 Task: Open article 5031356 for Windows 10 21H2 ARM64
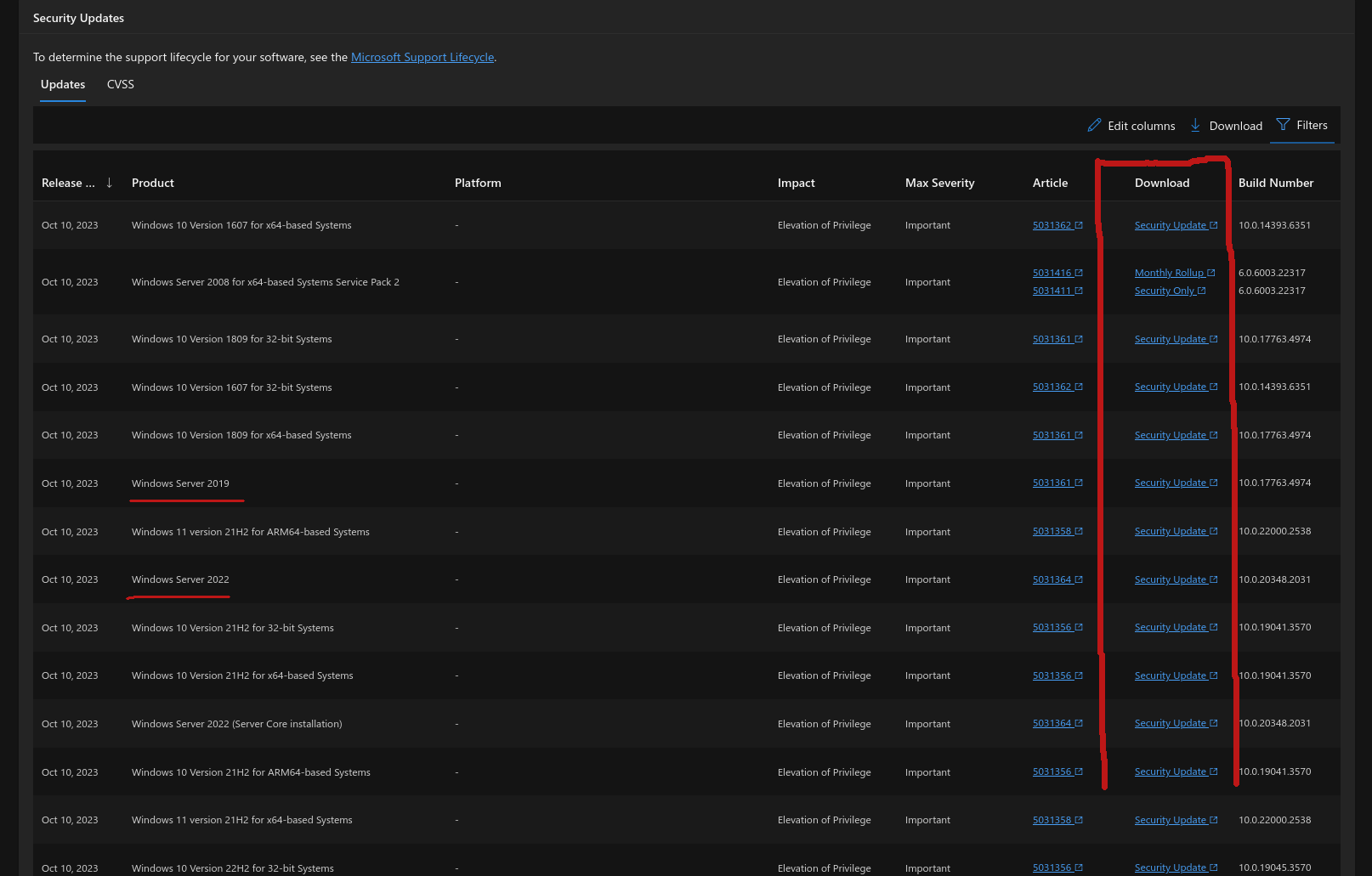click(x=1057, y=771)
